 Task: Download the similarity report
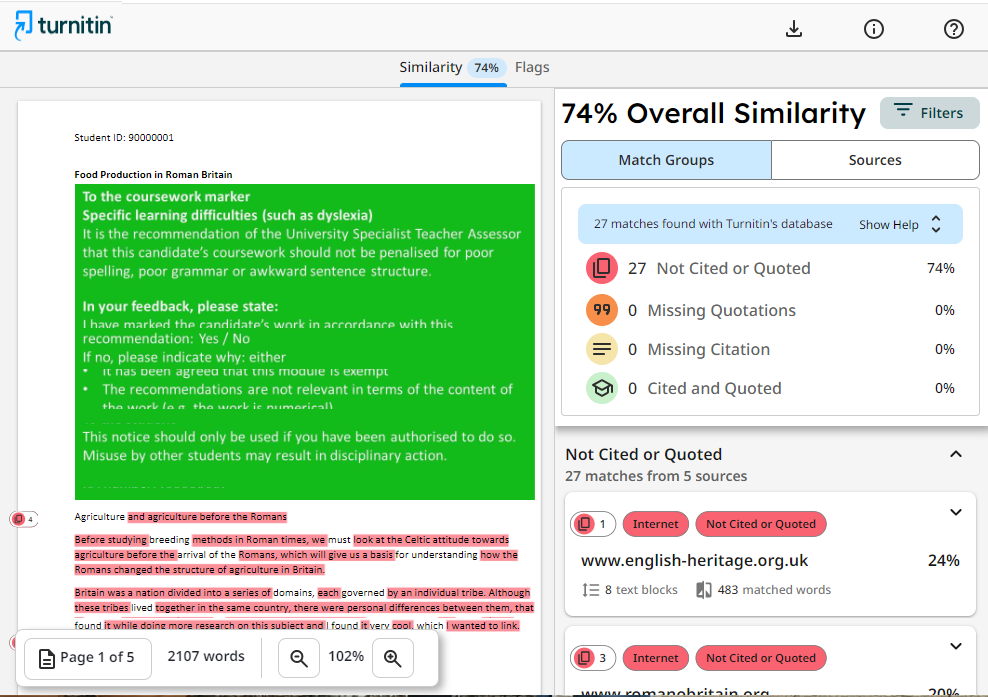(793, 29)
